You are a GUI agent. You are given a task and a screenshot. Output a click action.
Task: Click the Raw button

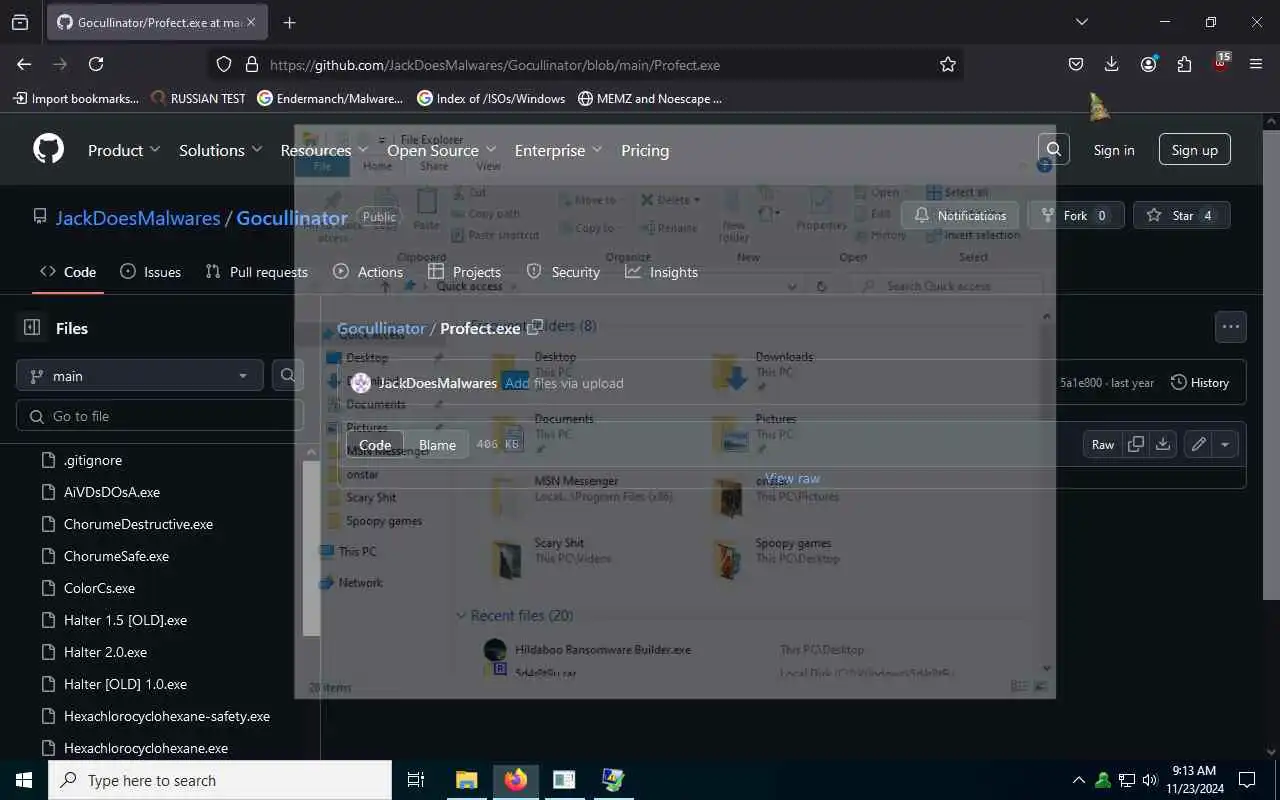[1103, 445]
